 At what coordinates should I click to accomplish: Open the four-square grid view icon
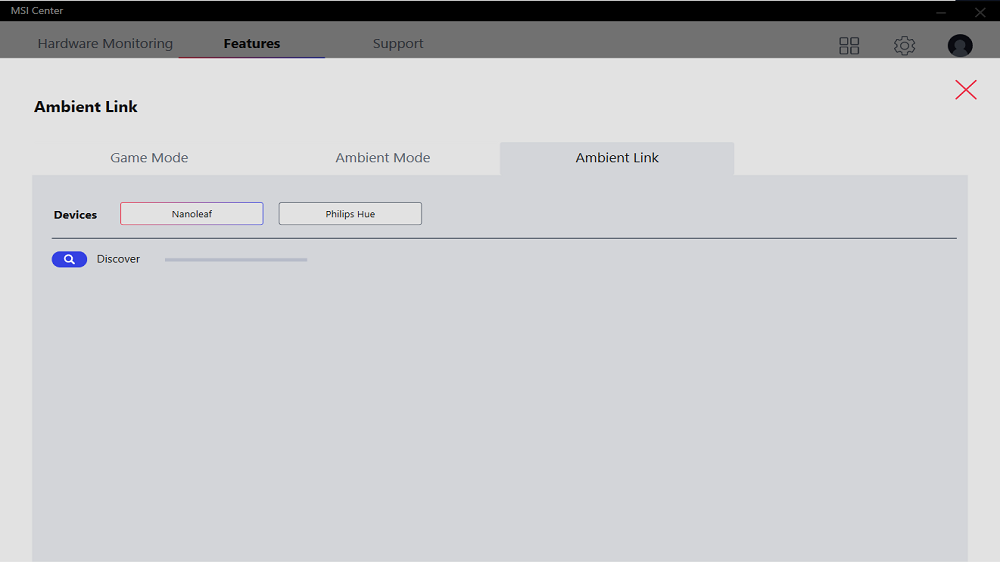tap(849, 45)
